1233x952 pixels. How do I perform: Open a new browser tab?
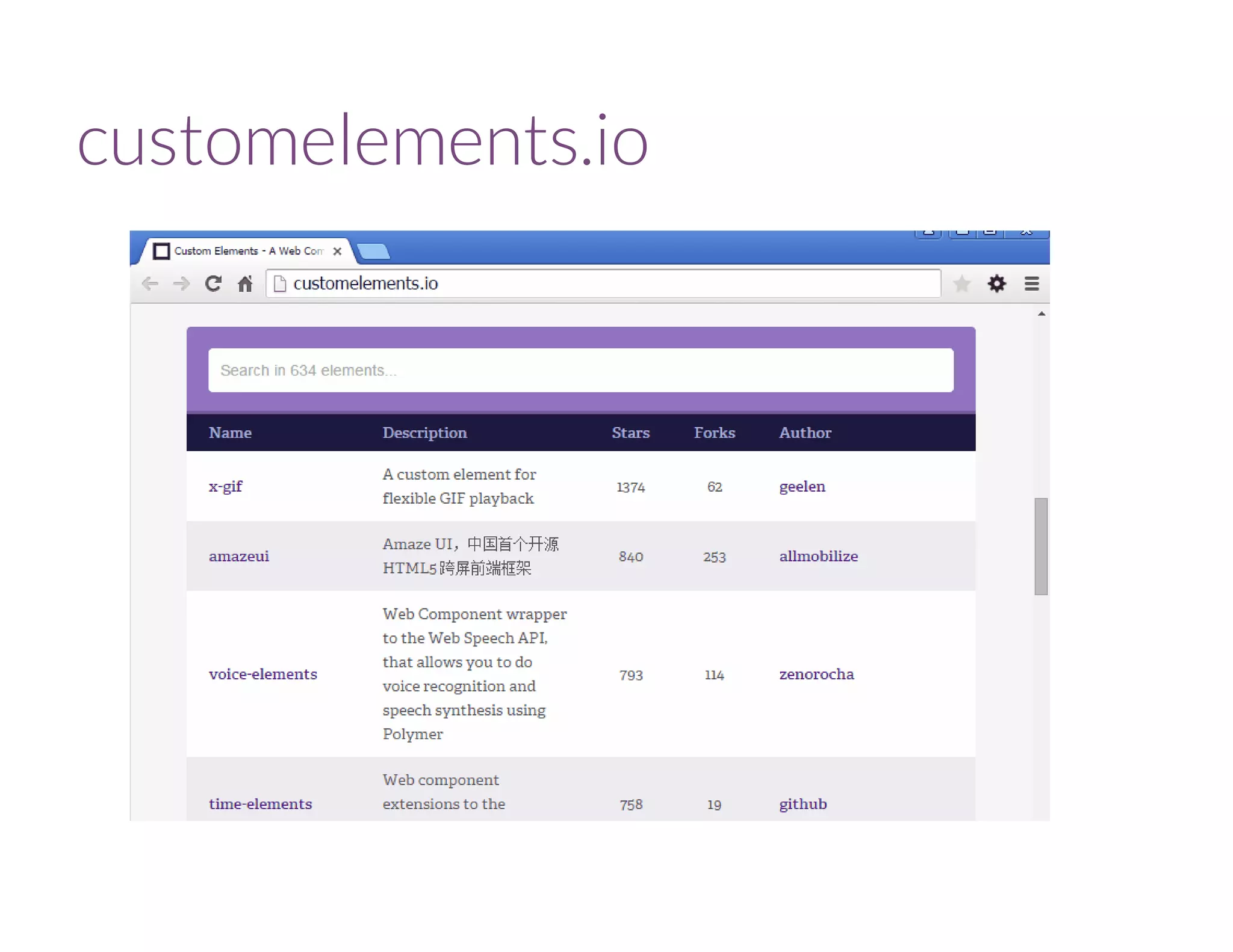373,251
